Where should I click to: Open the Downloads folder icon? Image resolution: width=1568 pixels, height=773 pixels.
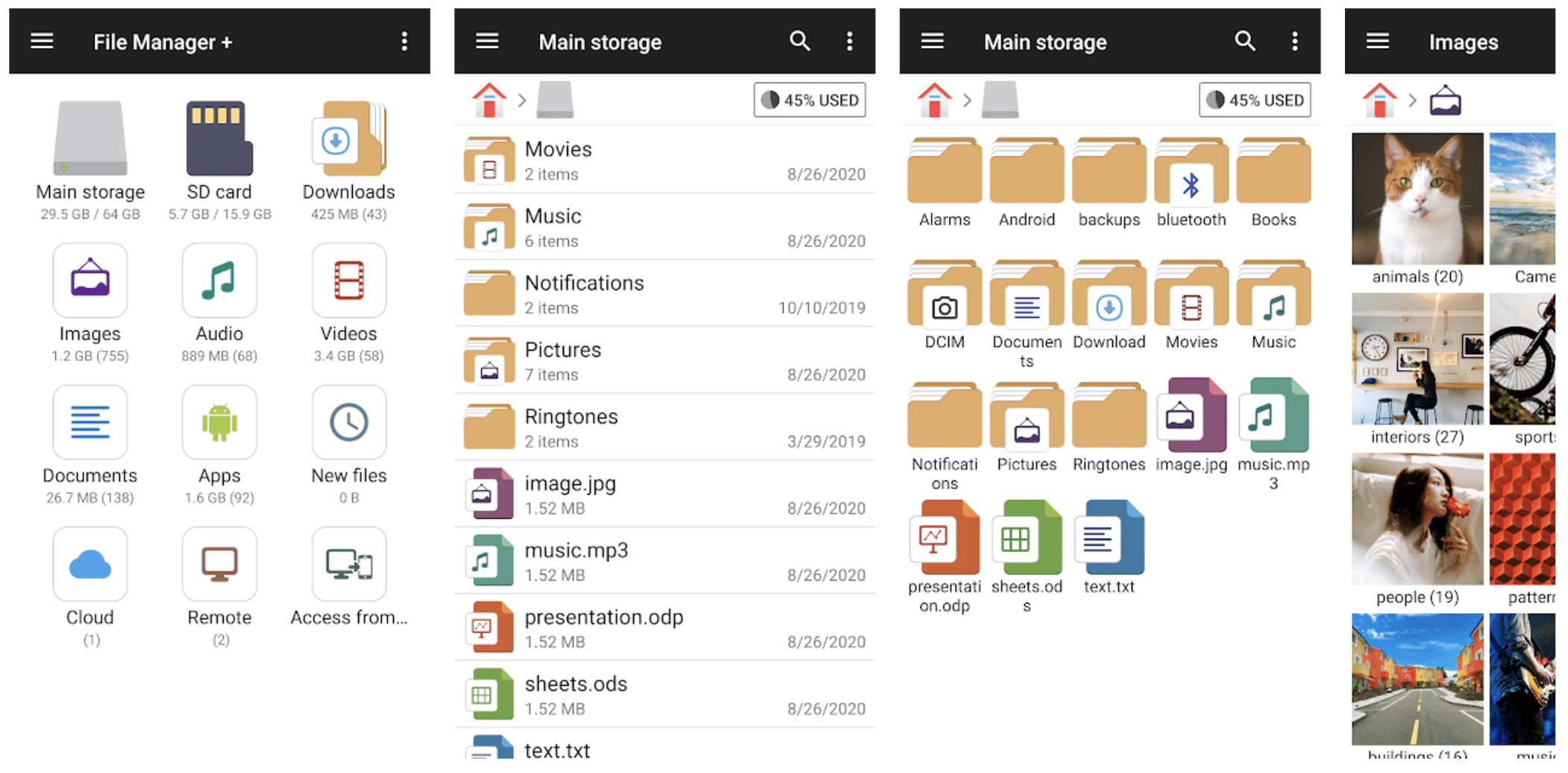(x=348, y=138)
